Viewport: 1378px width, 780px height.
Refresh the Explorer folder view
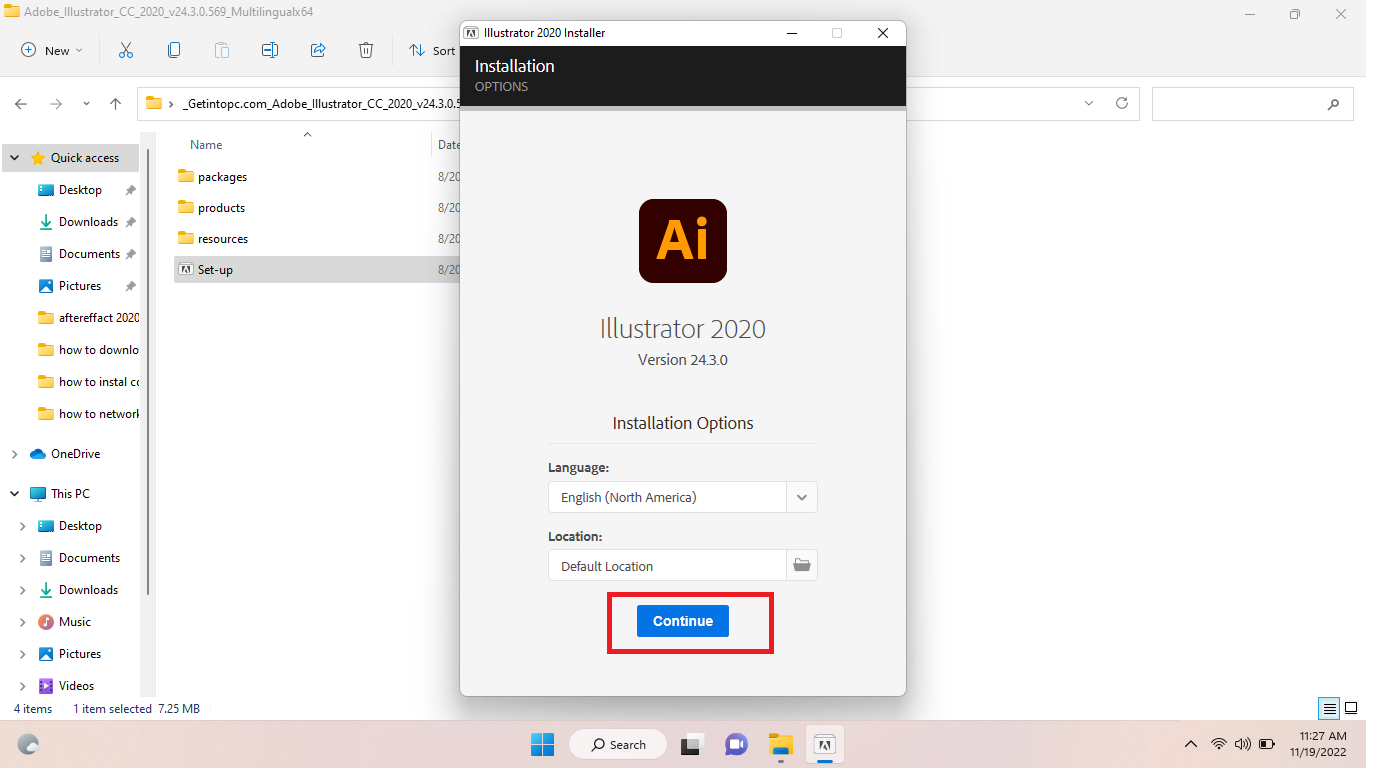pyautogui.click(x=1121, y=103)
